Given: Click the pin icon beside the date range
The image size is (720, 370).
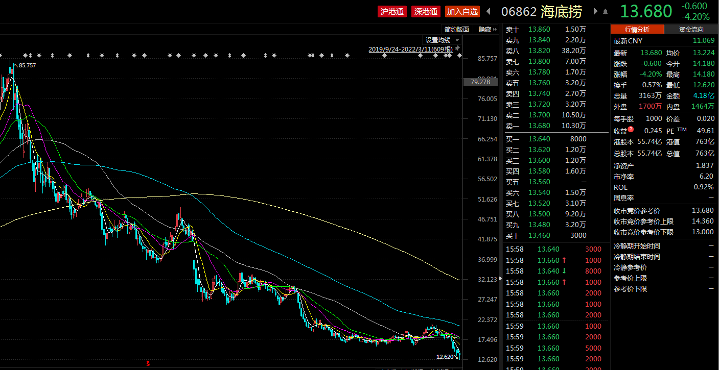Looking at the screenshot, I should [x=457, y=49].
